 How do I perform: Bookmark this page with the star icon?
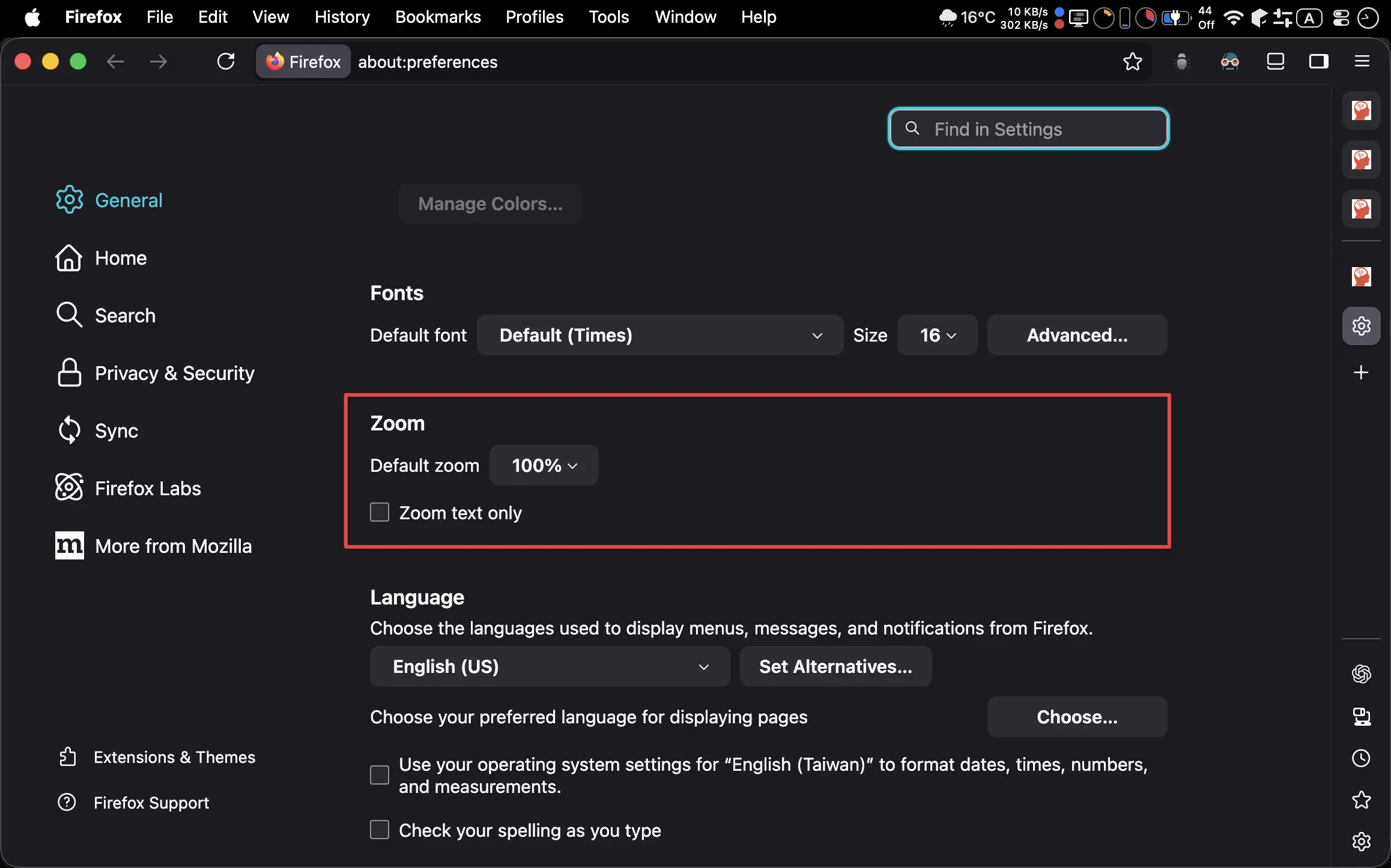pyautogui.click(x=1132, y=61)
